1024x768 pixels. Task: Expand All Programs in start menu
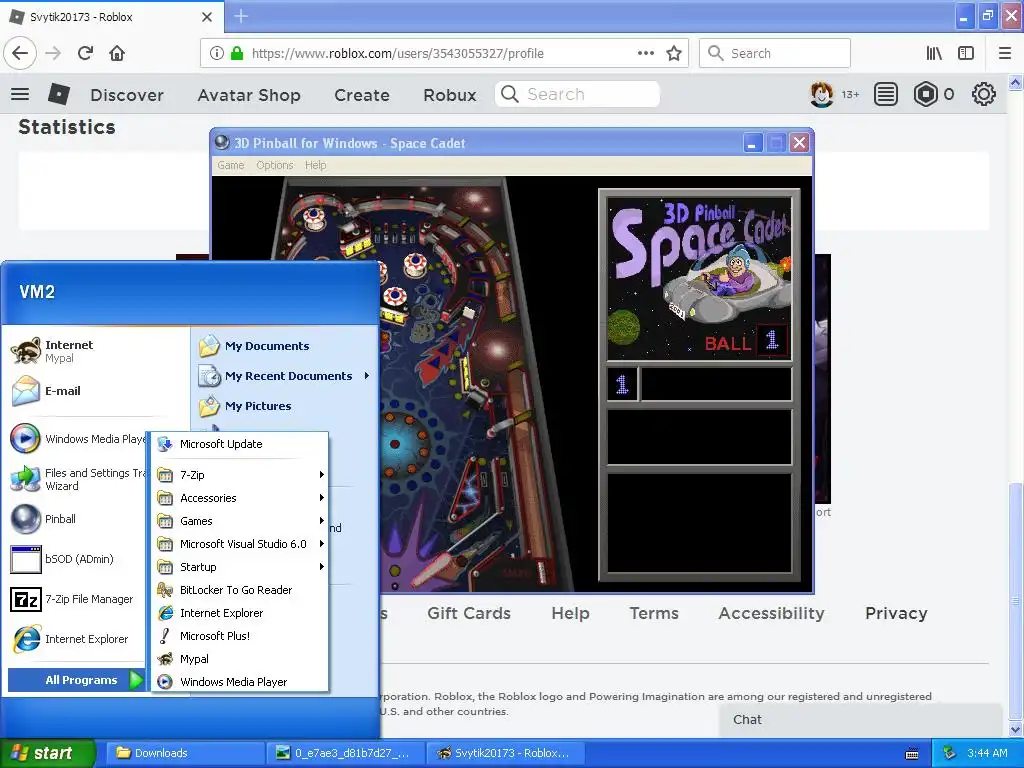pyautogui.click(x=76, y=680)
